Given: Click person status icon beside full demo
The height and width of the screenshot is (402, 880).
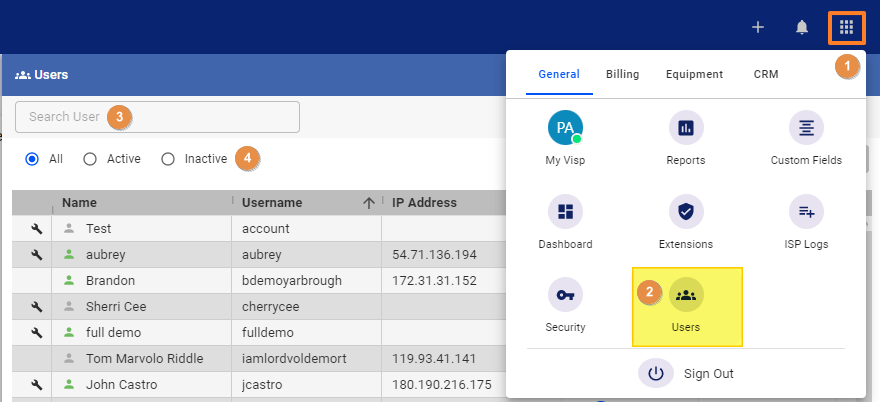Looking at the screenshot, I should [69, 332].
